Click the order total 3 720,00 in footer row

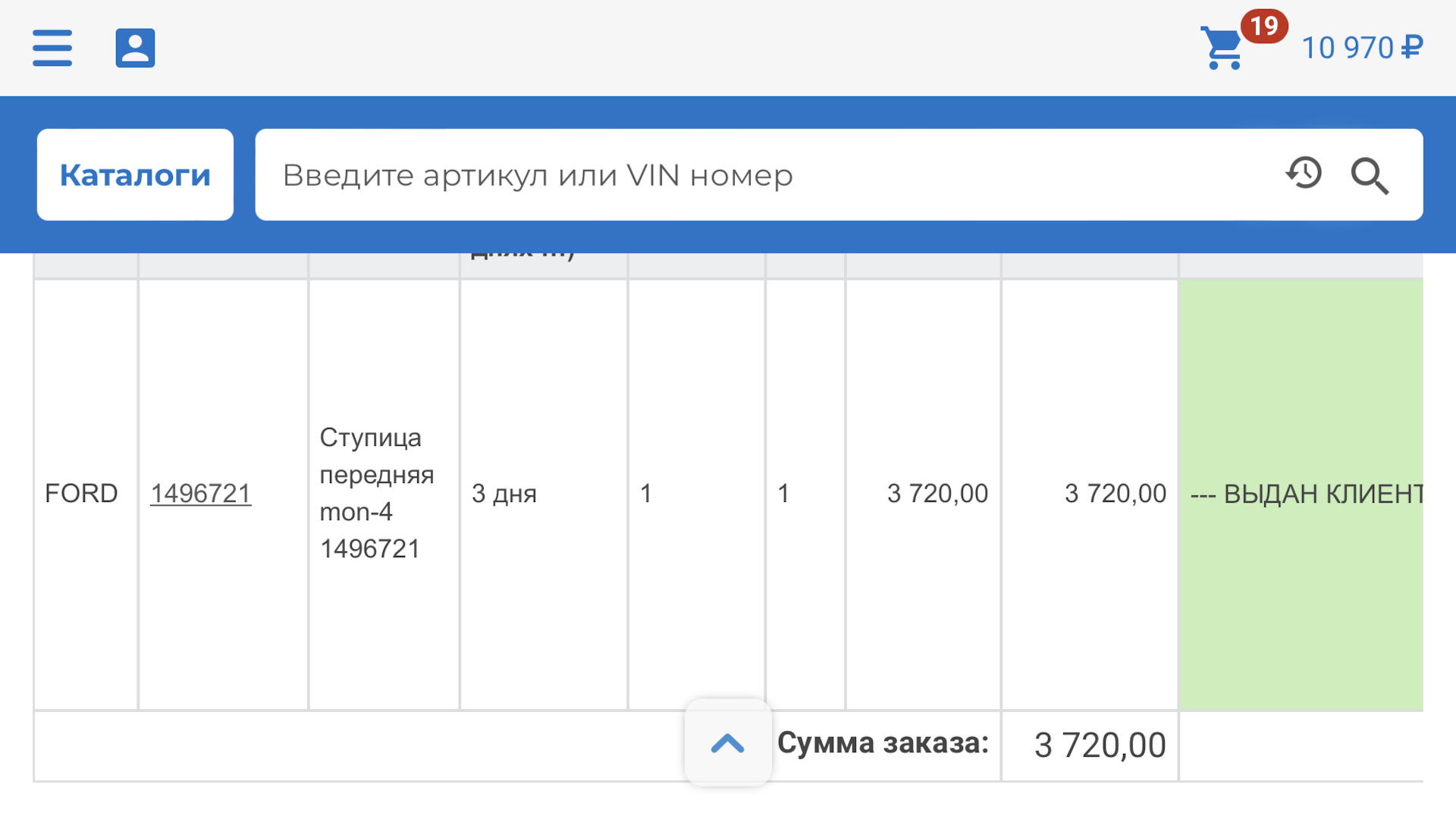1100,745
